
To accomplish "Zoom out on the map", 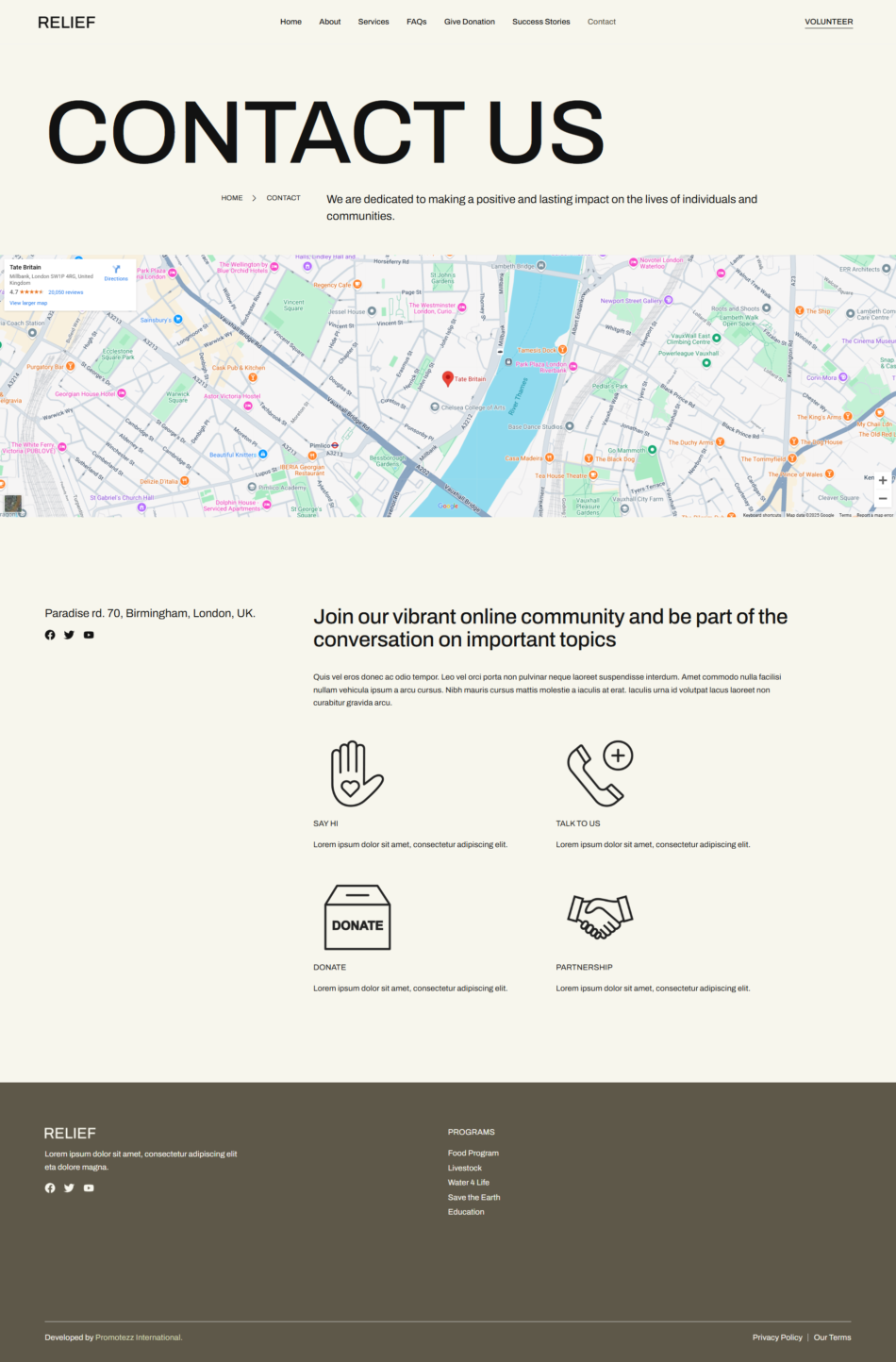I will tap(883, 499).
